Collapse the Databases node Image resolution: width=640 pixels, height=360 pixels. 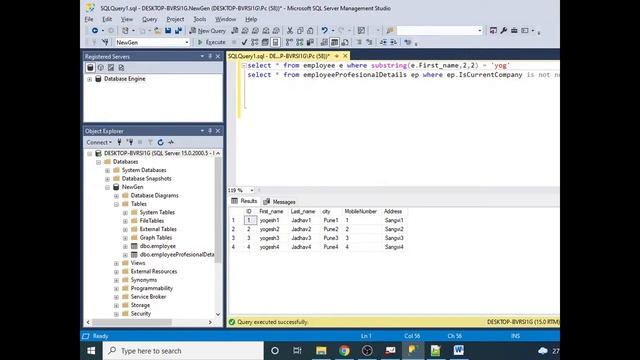click(x=98, y=162)
